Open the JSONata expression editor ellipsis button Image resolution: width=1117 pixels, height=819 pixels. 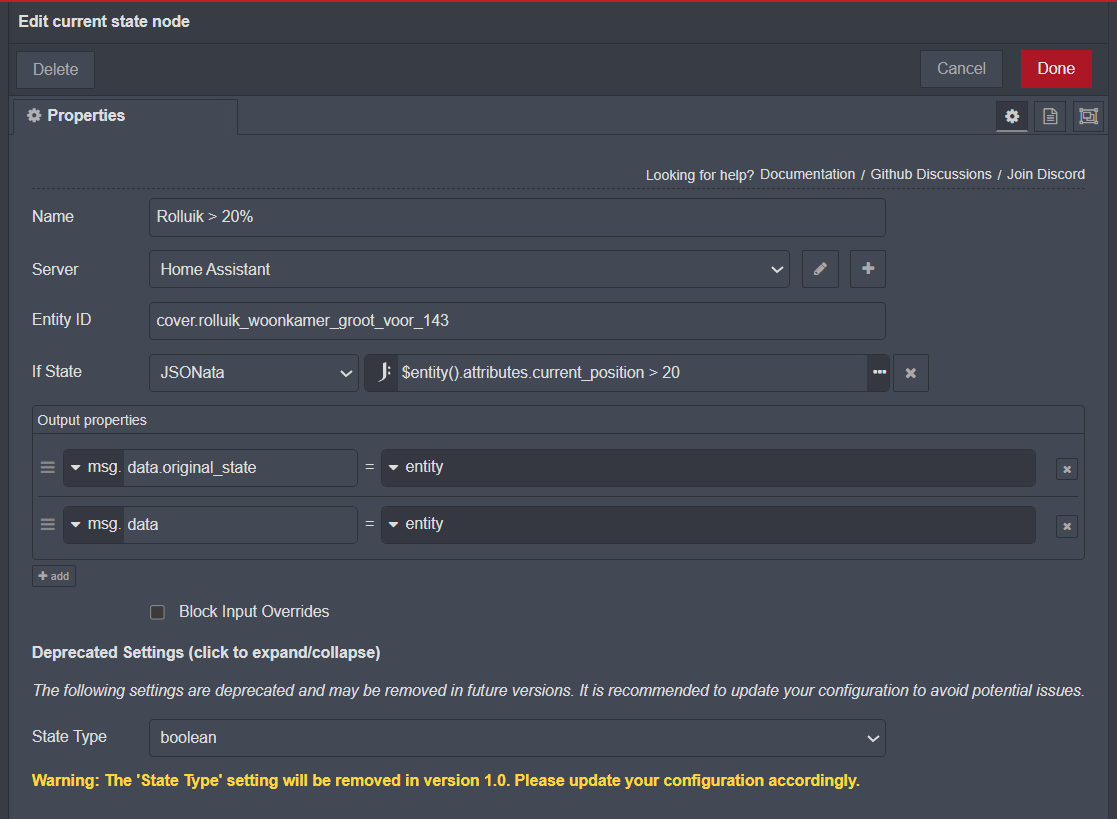(x=879, y=372)
